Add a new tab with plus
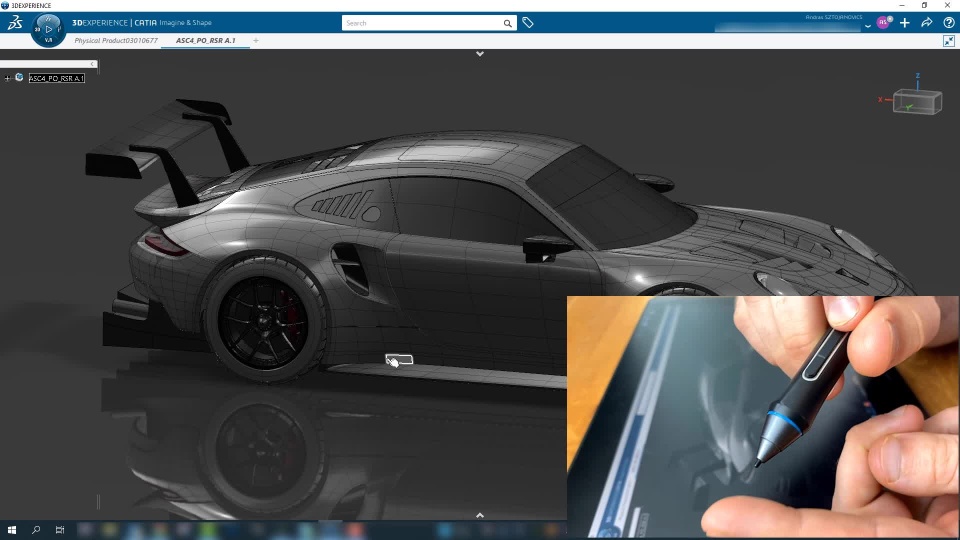The image size is (960, 540). (x=256, y=40)
